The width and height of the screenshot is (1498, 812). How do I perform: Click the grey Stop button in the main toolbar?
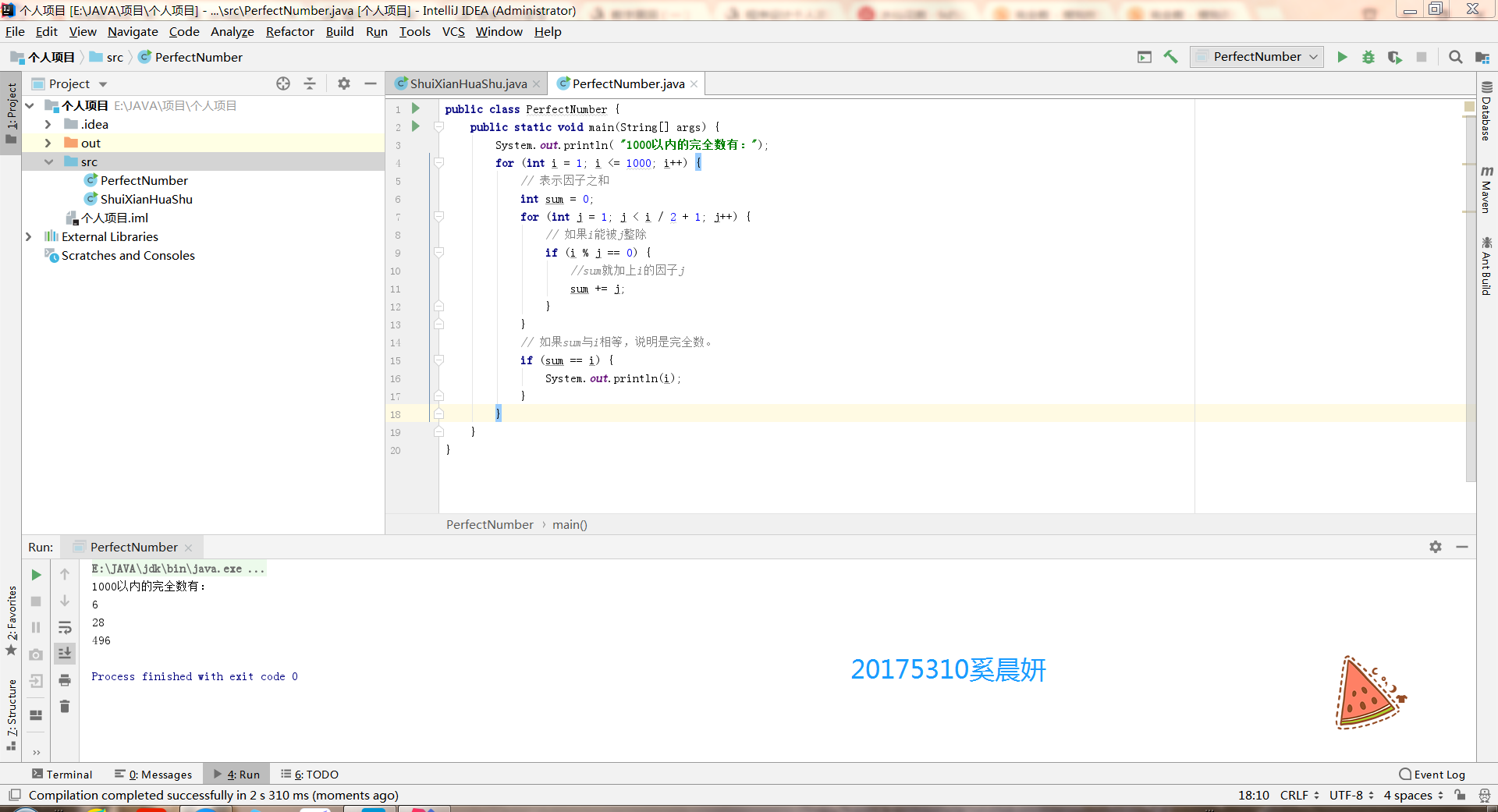pyautogui.click(x=1422, y=57)
